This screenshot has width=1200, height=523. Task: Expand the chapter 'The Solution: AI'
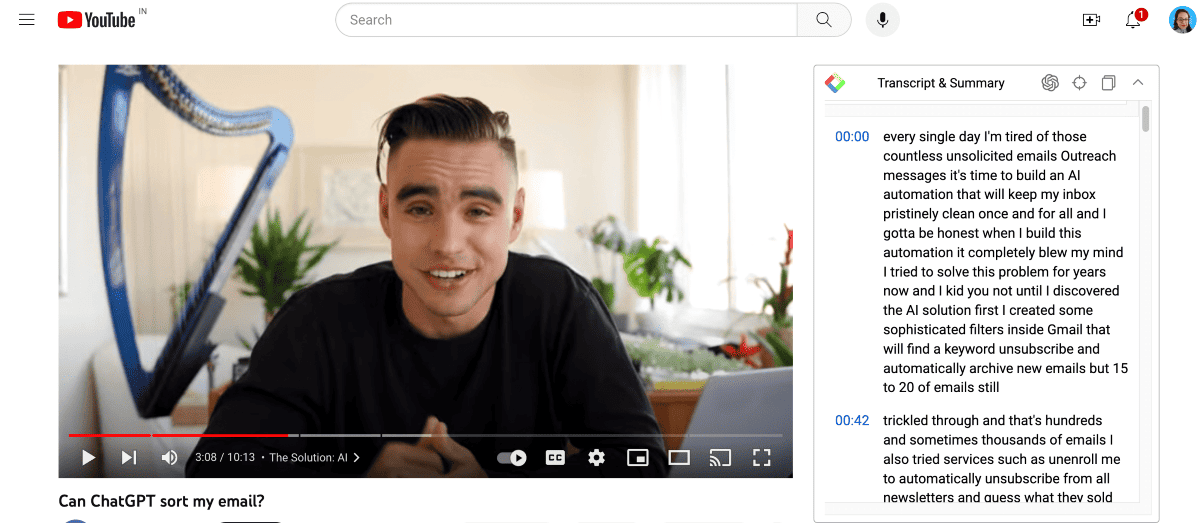click(314, 458)
